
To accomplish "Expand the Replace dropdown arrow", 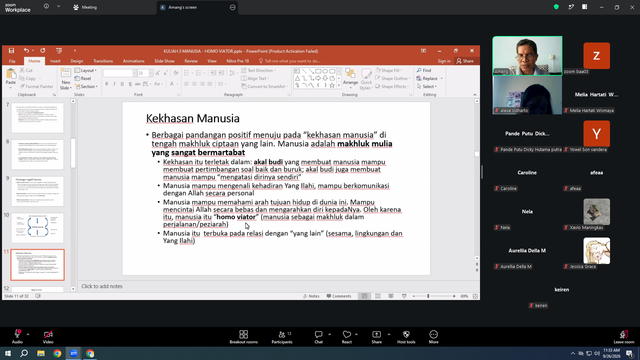I will (442, 78).
